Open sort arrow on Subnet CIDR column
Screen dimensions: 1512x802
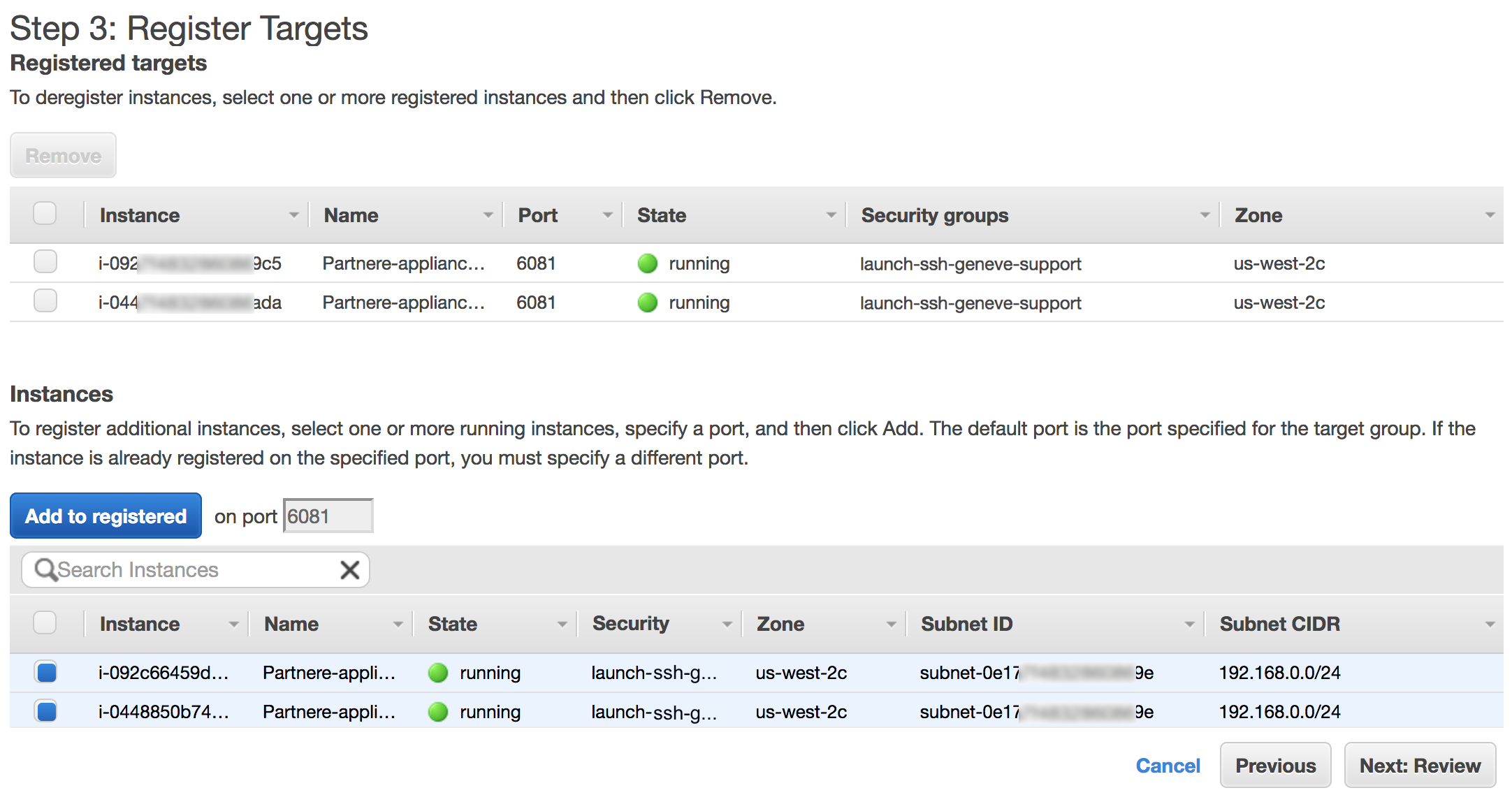(x=1490, y=624)
